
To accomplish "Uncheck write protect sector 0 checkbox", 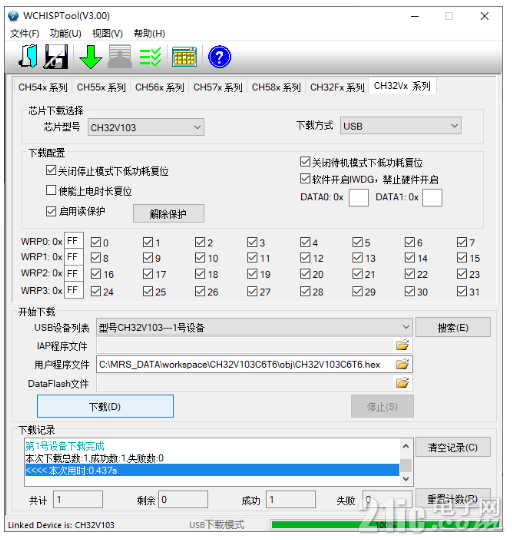I will pyautogui.click(x=96, y=242).
